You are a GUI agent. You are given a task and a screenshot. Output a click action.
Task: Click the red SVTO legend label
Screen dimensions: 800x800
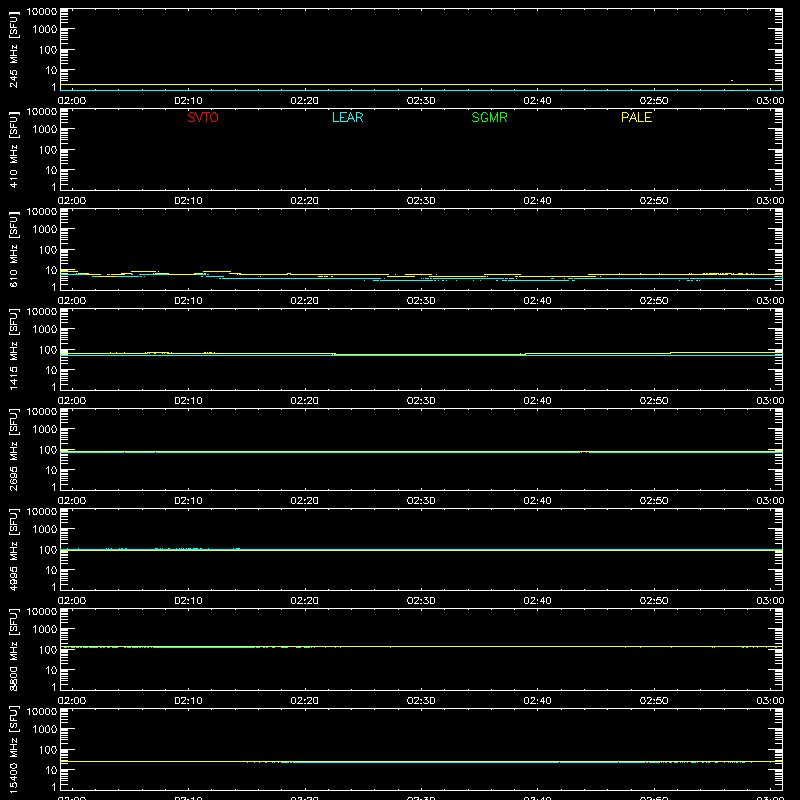pos(203,117)
